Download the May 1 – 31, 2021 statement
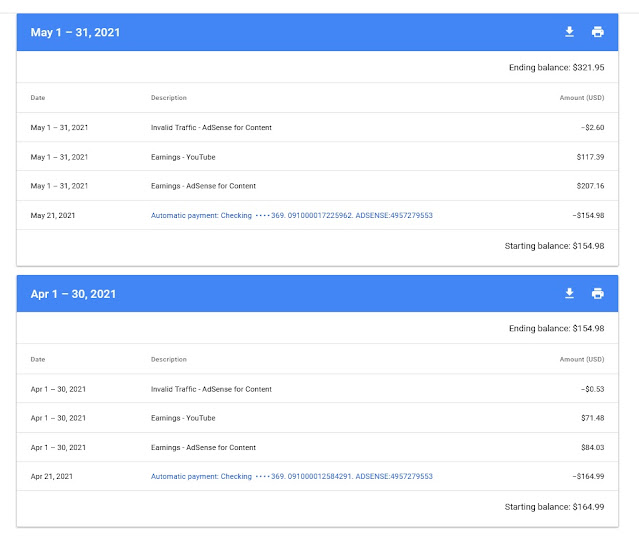This screenshot has height=544, width=639. 569,32
